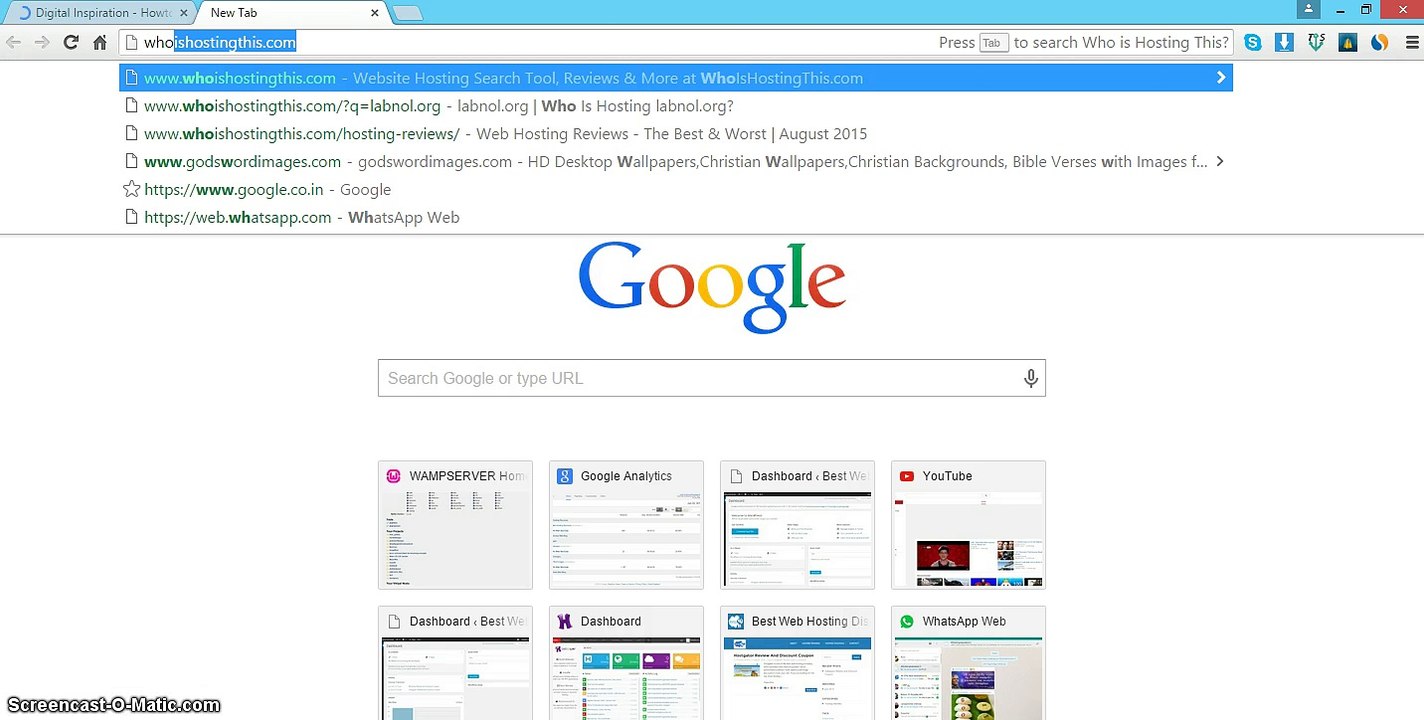Start voice search with the microphone
This screenshot has width=1424, height=720.
[x=1030, y=378]
